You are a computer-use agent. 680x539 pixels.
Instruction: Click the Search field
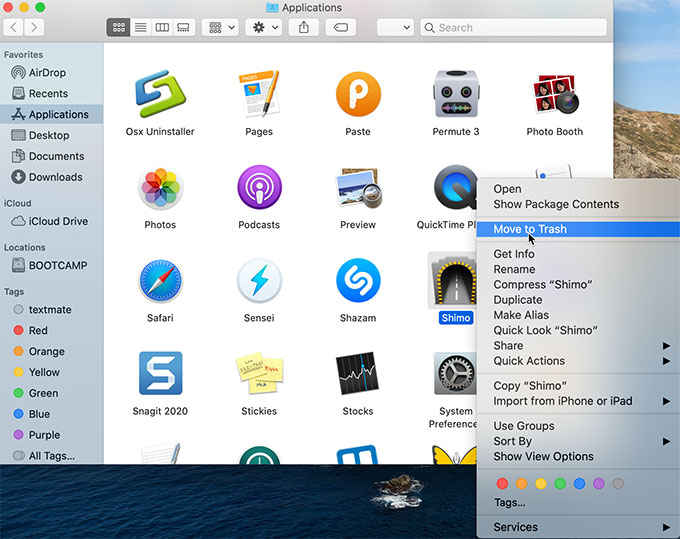[x=513, y=28]
